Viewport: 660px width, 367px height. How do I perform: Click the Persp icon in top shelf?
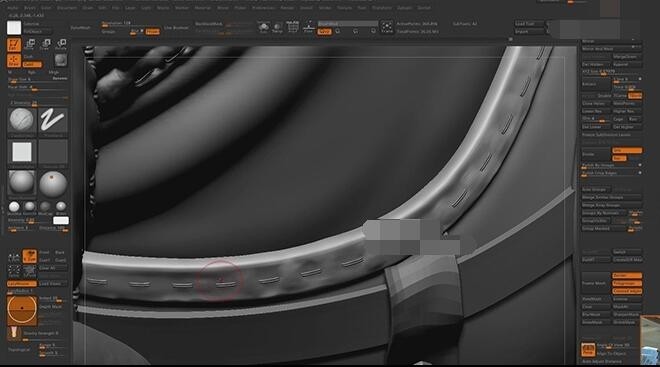(x=277, y=28)
